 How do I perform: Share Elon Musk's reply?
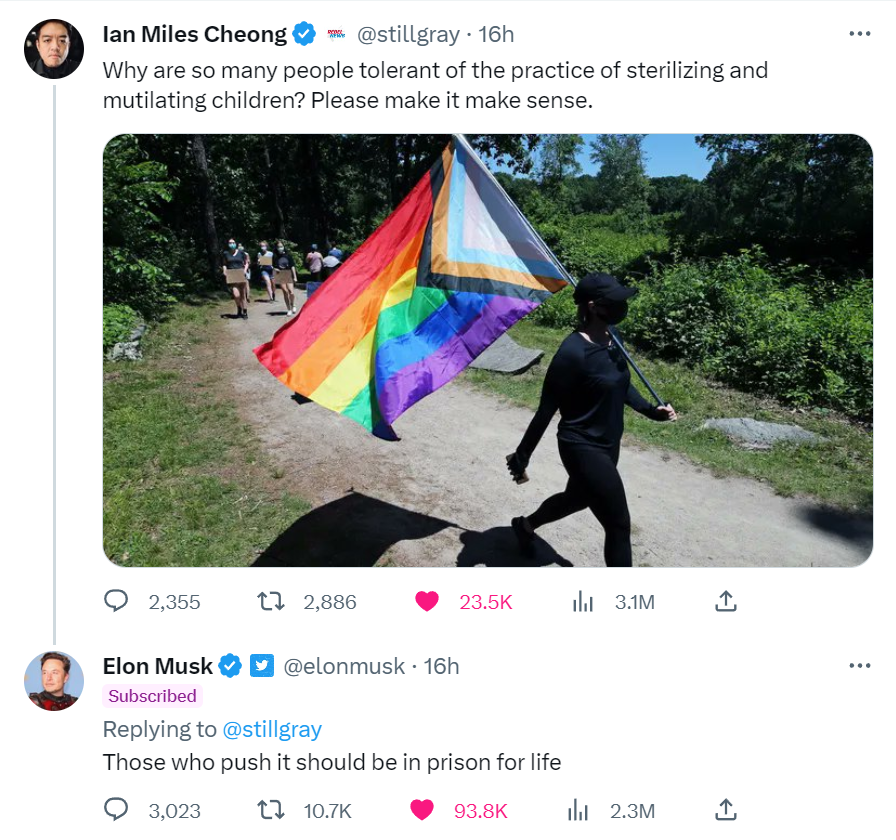[726, 810]
